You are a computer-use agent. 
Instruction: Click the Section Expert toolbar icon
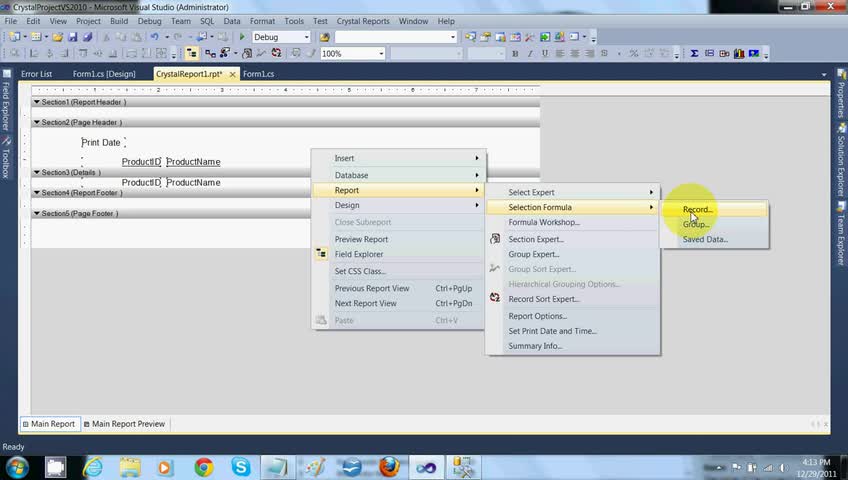(247, 53)
